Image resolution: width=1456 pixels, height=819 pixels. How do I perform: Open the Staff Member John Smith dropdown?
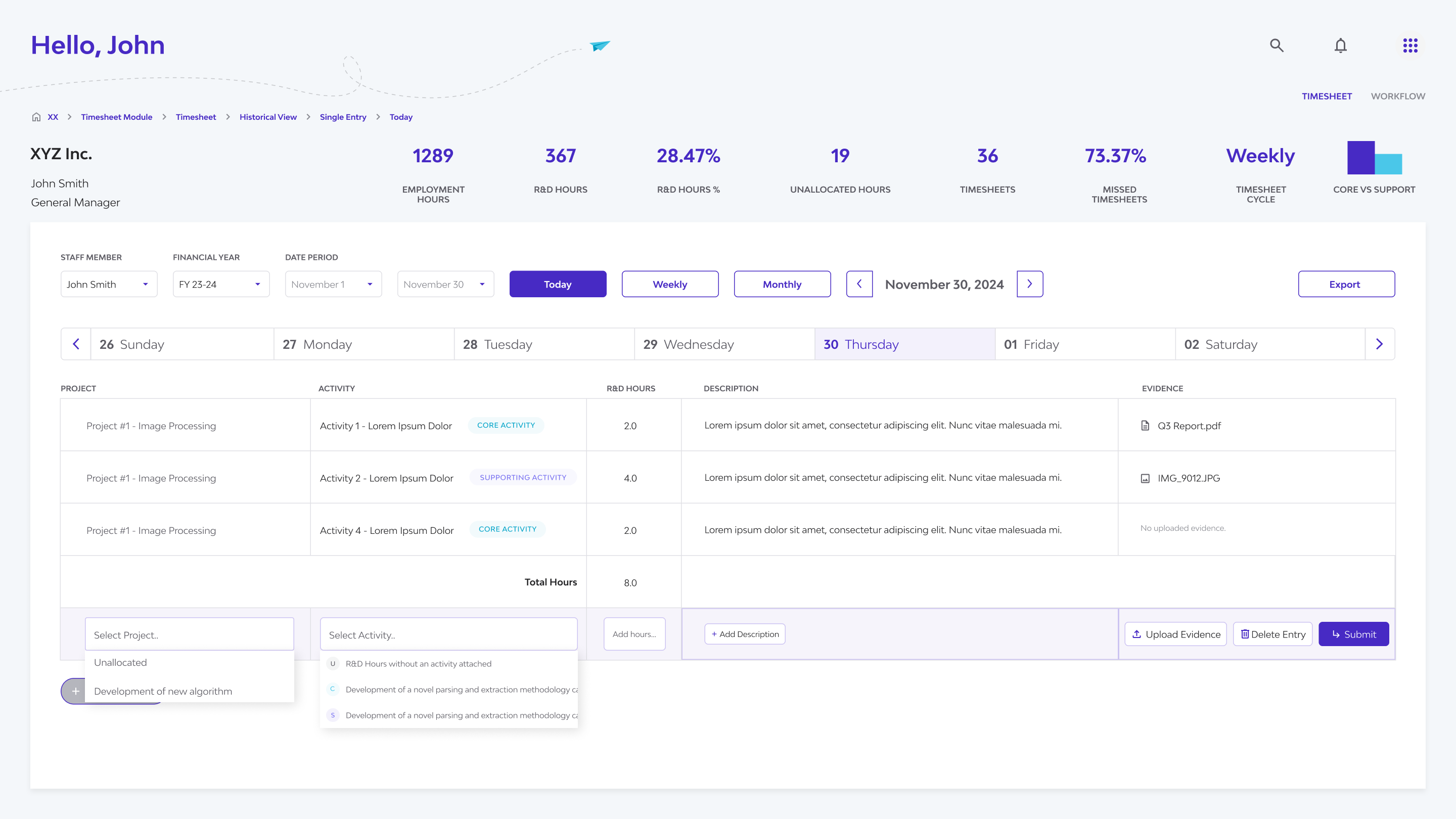pyautogui.click(x=109, y=284)
